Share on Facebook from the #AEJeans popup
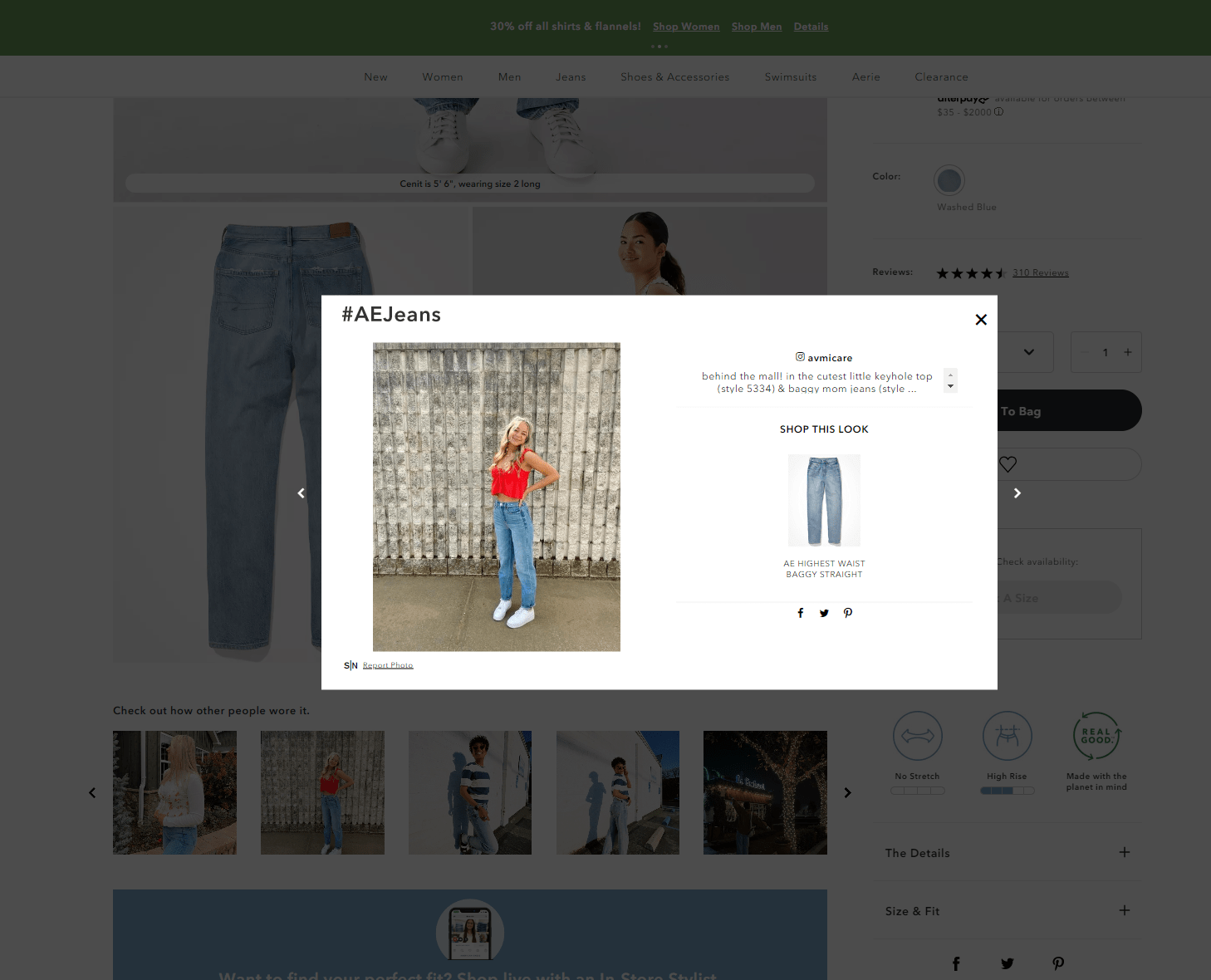The height and width of the screenshot is (980, 1211). click(801, 613)
